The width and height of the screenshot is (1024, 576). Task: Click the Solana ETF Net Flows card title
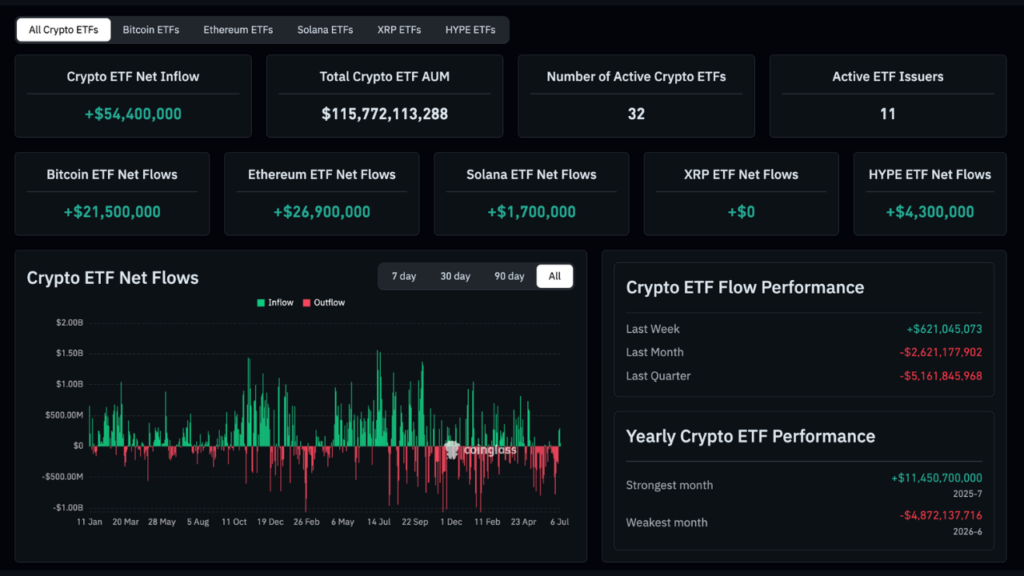532,175
